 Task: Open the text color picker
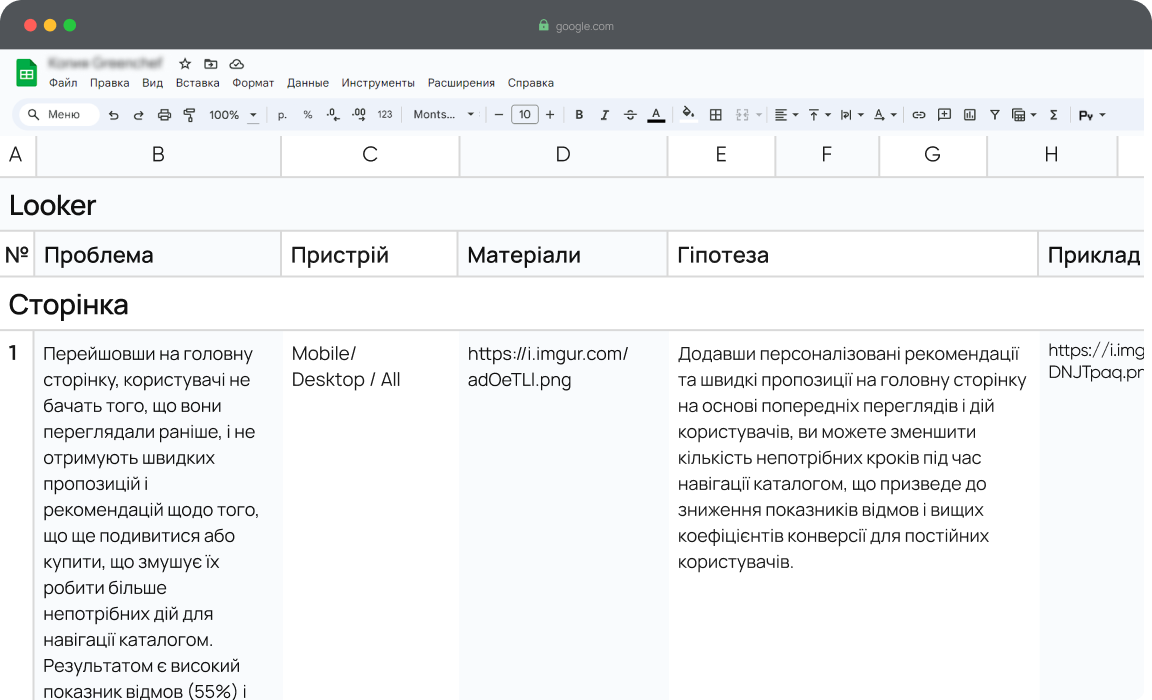point(656,115)
